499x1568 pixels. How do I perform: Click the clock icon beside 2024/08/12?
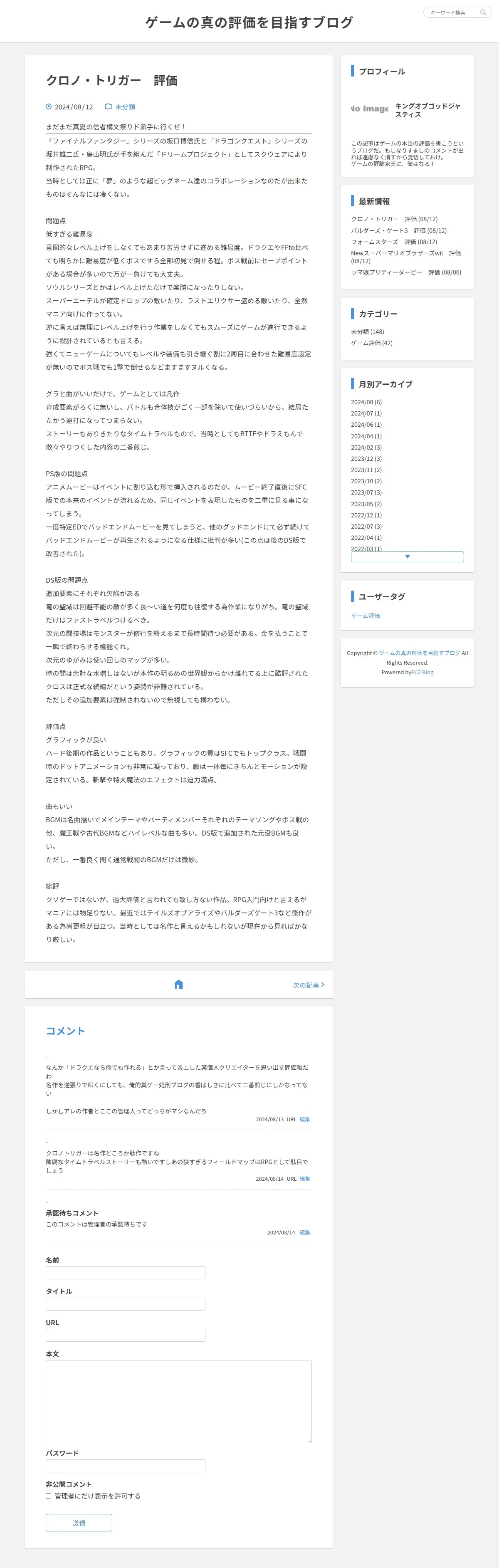[x=49, y=106]
